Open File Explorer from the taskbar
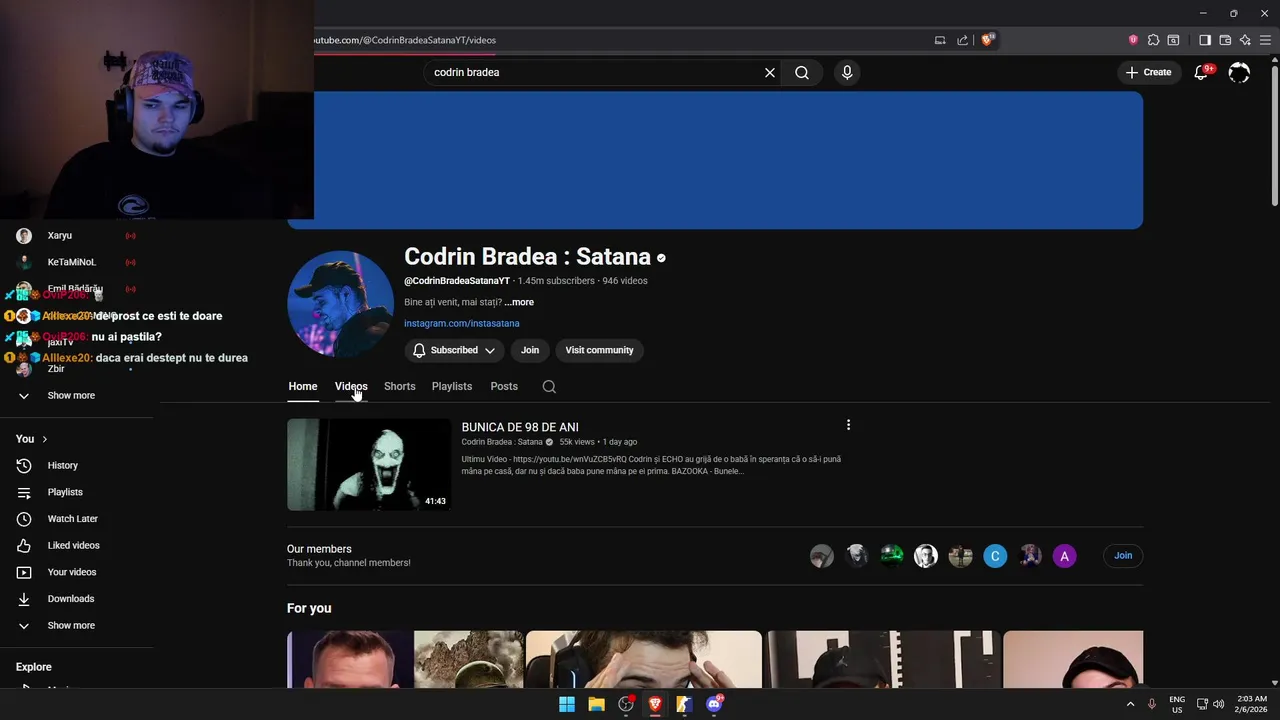Viewport: 1280px width, 720px height. point(596,704)
